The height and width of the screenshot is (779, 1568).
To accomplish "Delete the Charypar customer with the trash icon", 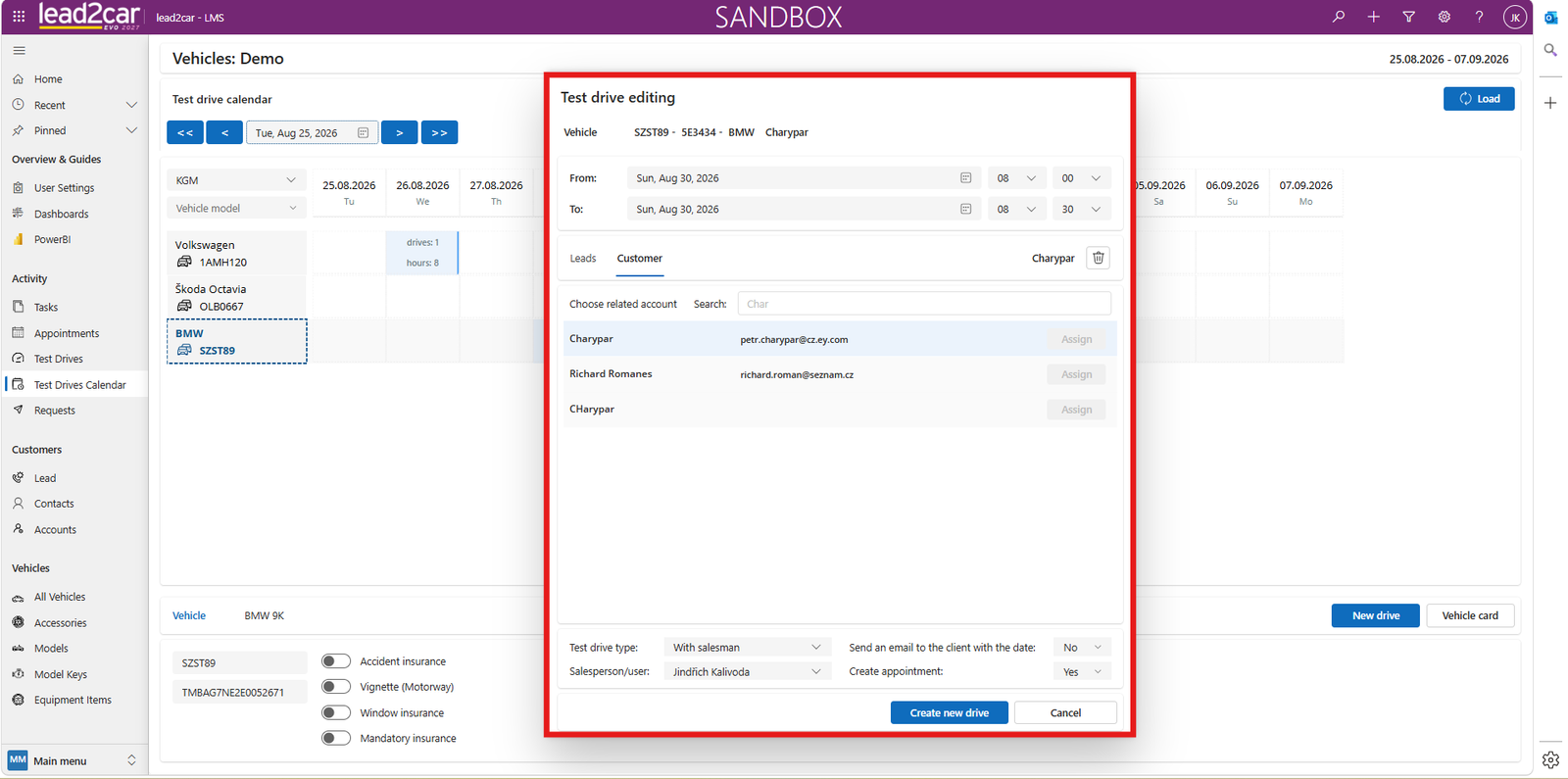I will tap(1099, 258).
